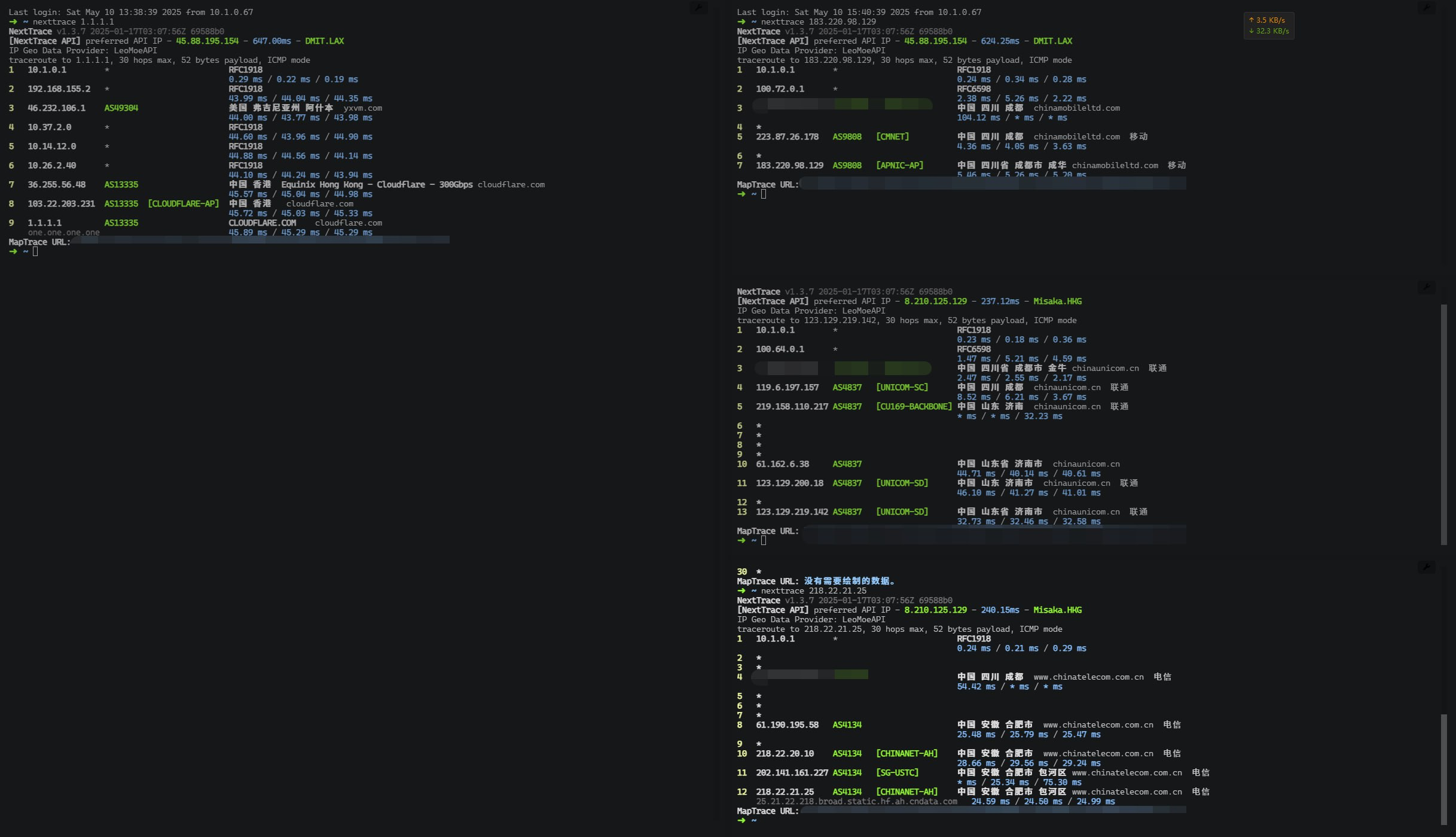
Task: Open wrench settings of top-right terminal pane
Action: [x=1426, y=8]
